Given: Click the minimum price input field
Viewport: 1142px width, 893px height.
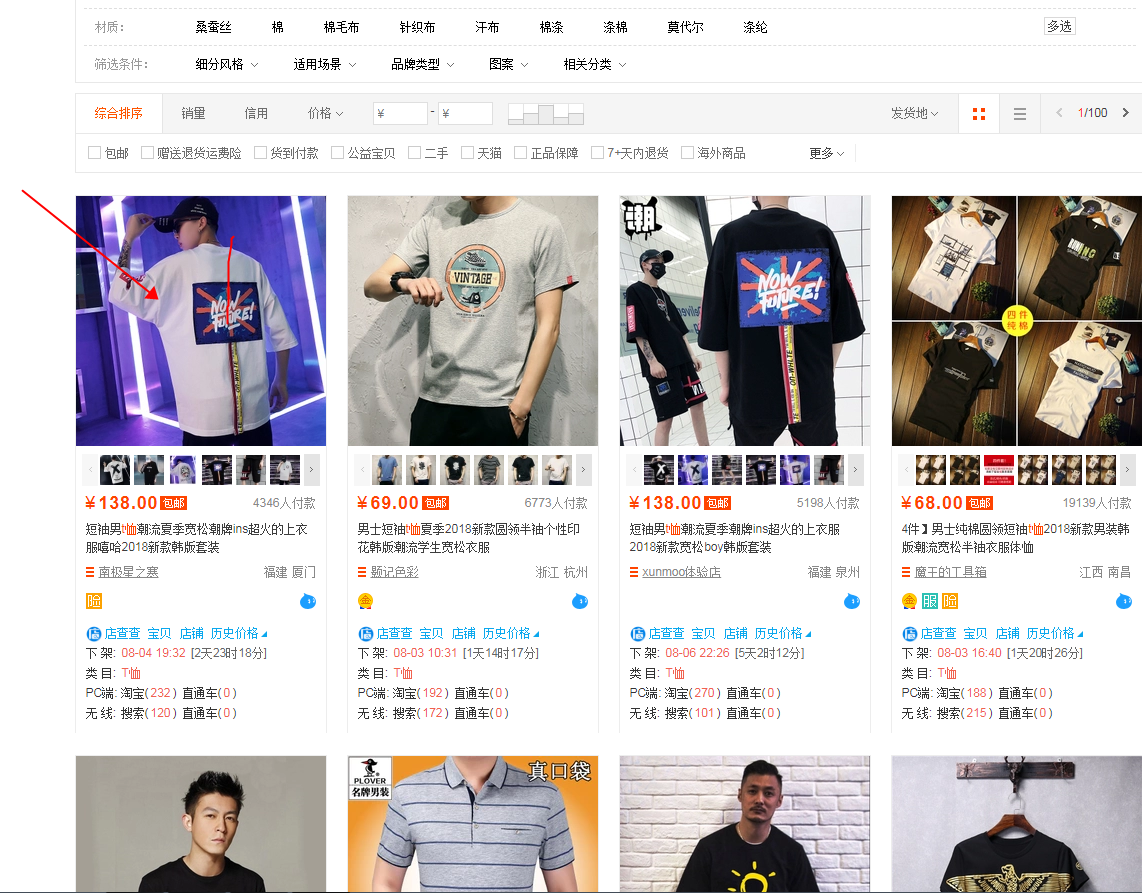Looking at the screenshot, I should click(x=400, y=113).
